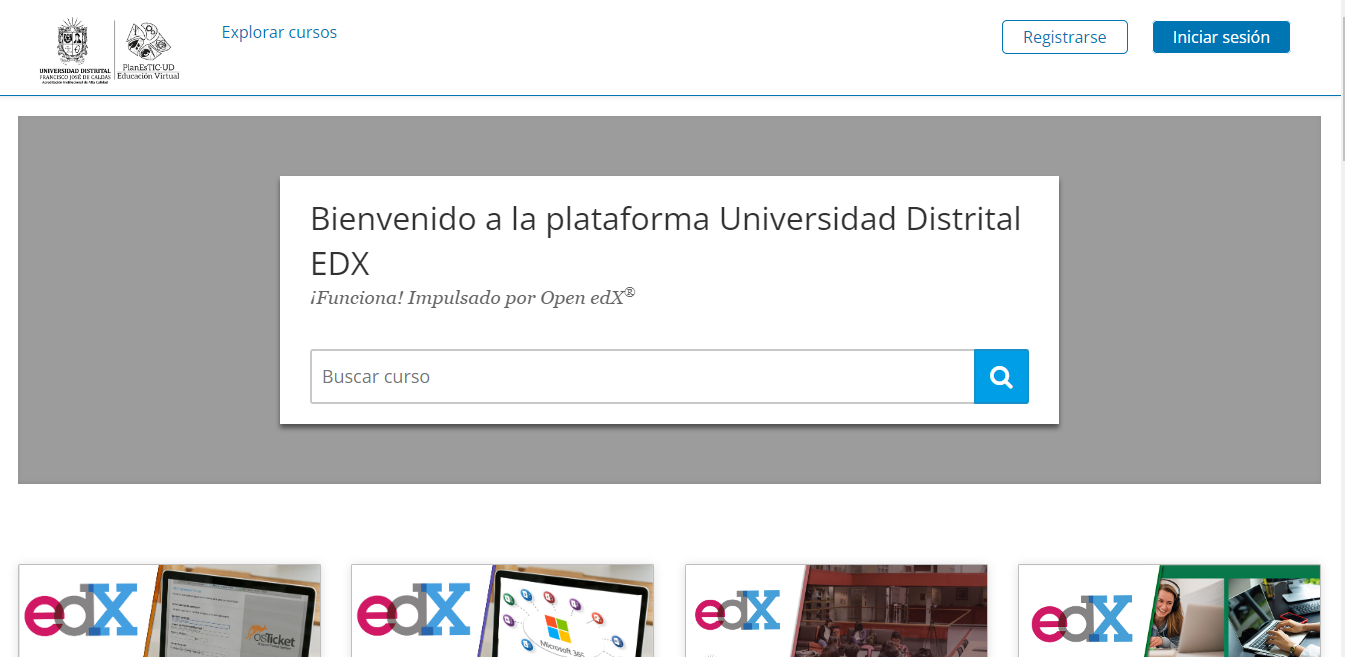Viewport: 1345px width, 657px height.
Task: Open the green virtual-learning course thumbnail
Action: click(1169, 610)
